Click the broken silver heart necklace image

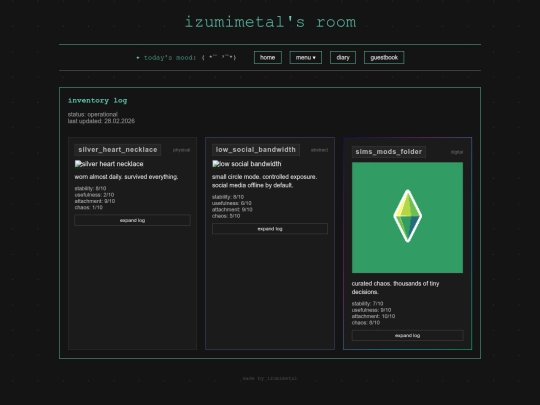[109, 164]
